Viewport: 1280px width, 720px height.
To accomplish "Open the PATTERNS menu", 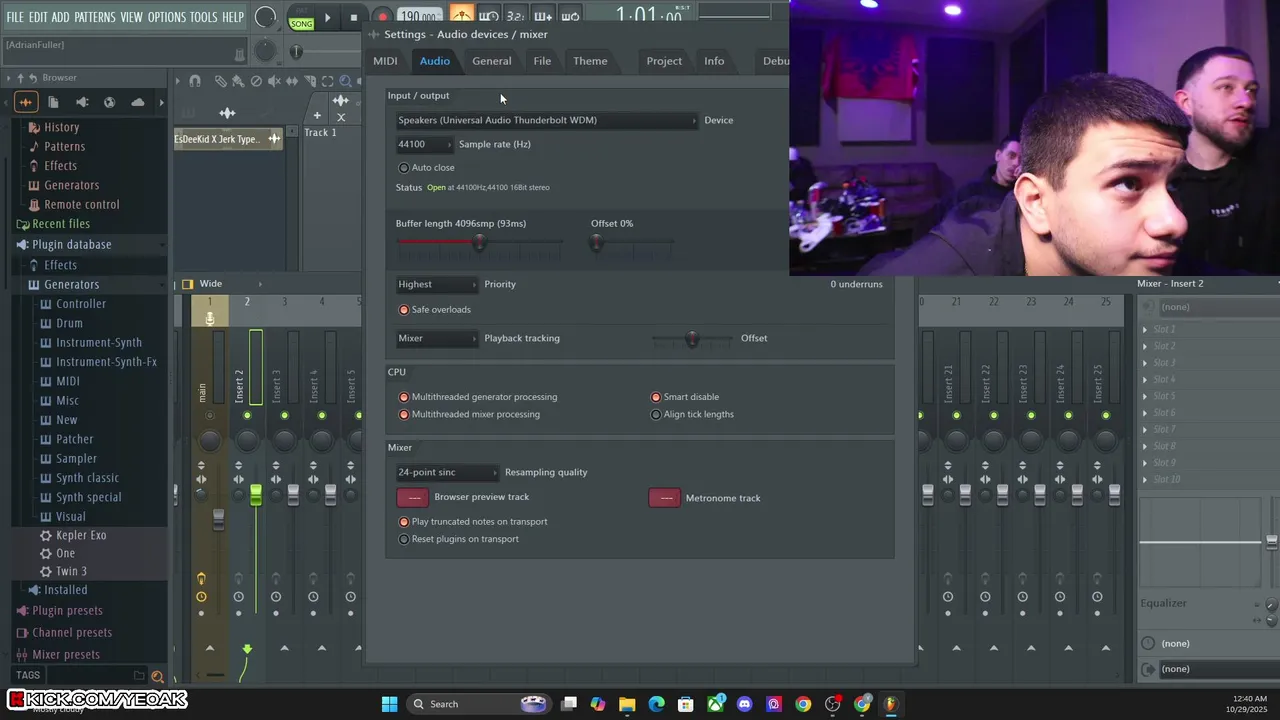I will click(x=95, y=17).
